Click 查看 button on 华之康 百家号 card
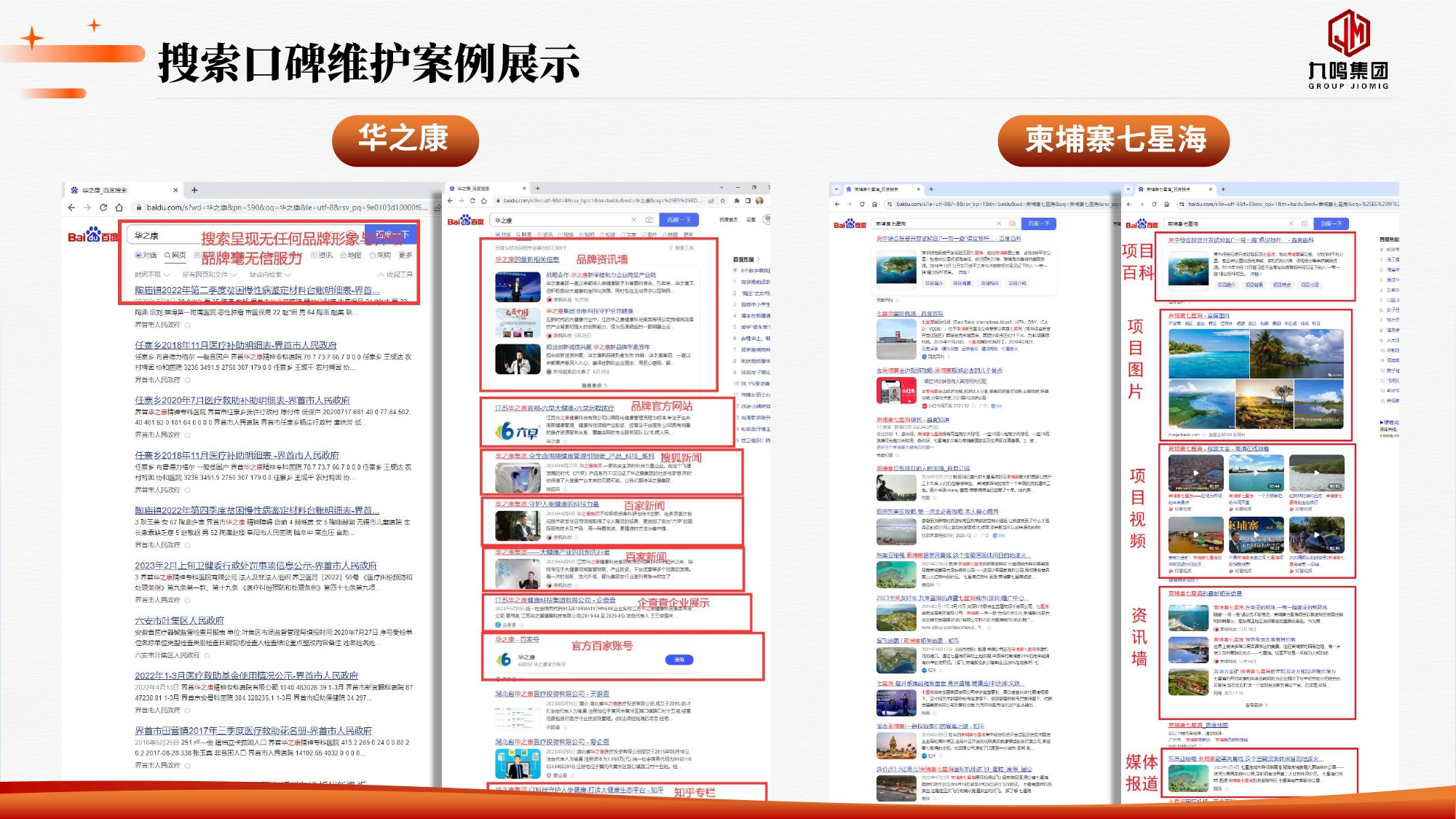1456x819 pixels. [x=679, y=660]
